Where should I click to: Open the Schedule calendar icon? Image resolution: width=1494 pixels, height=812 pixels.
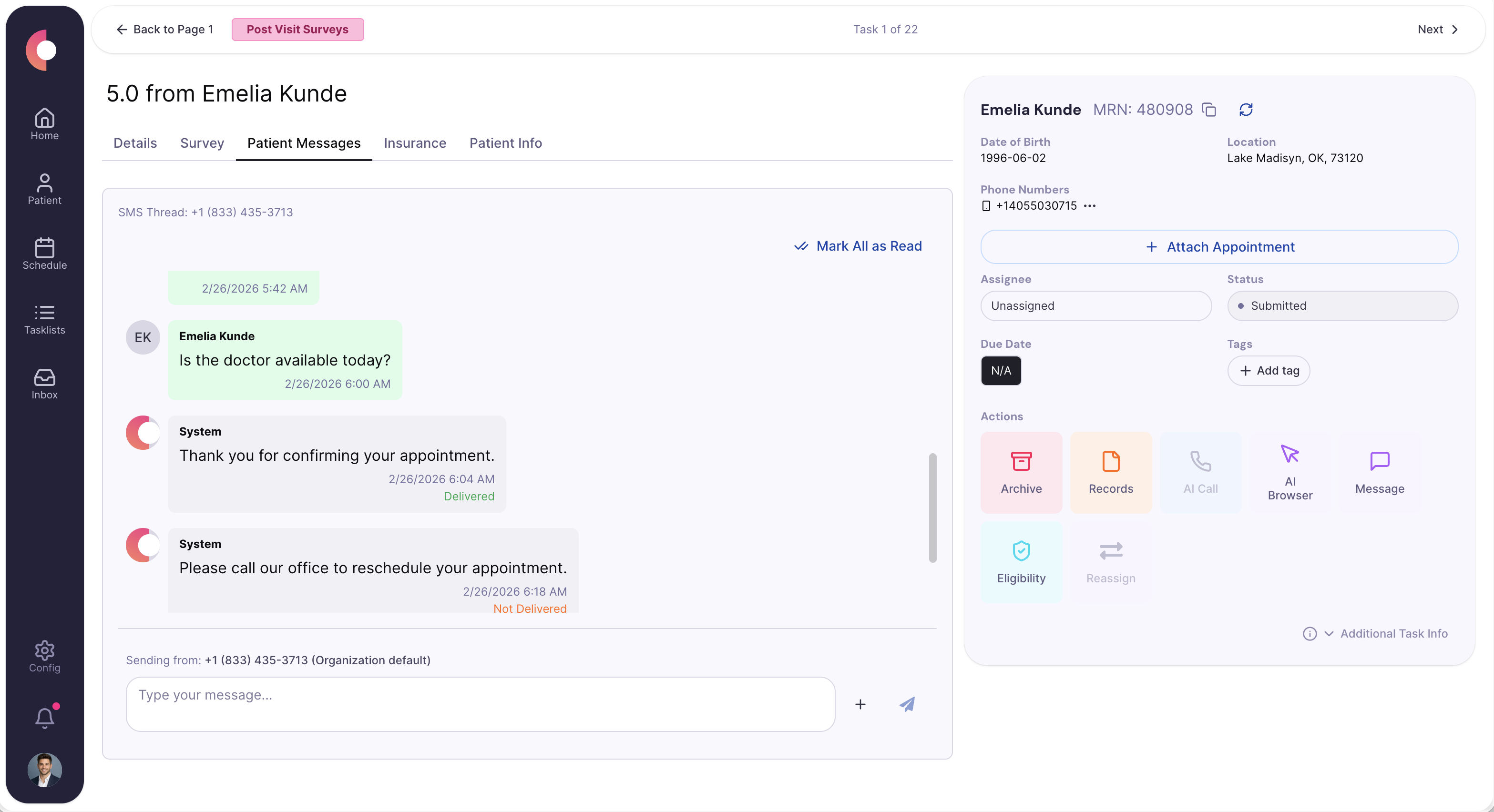[45, 254]
